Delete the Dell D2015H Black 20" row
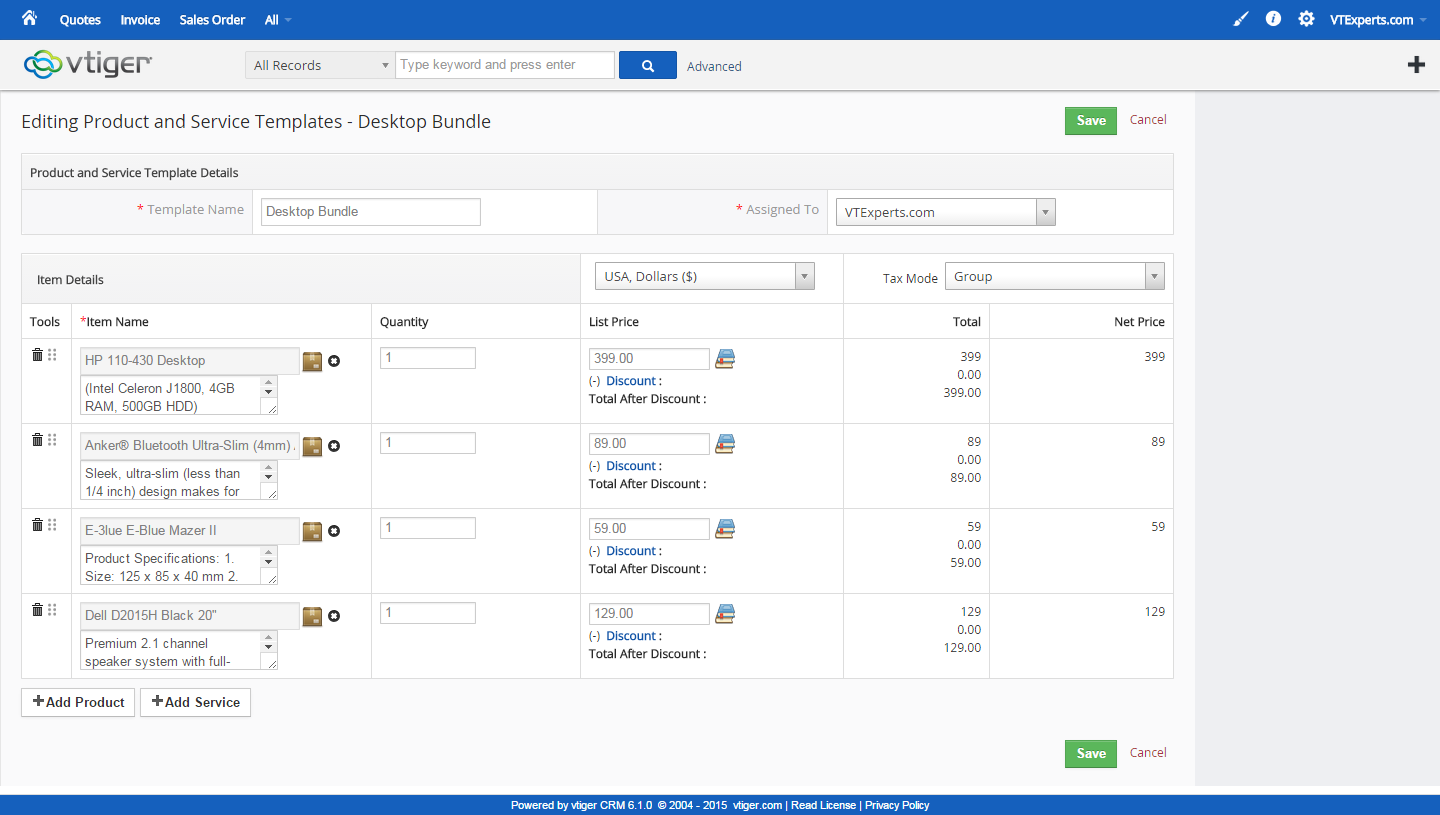 coord(37,610)
